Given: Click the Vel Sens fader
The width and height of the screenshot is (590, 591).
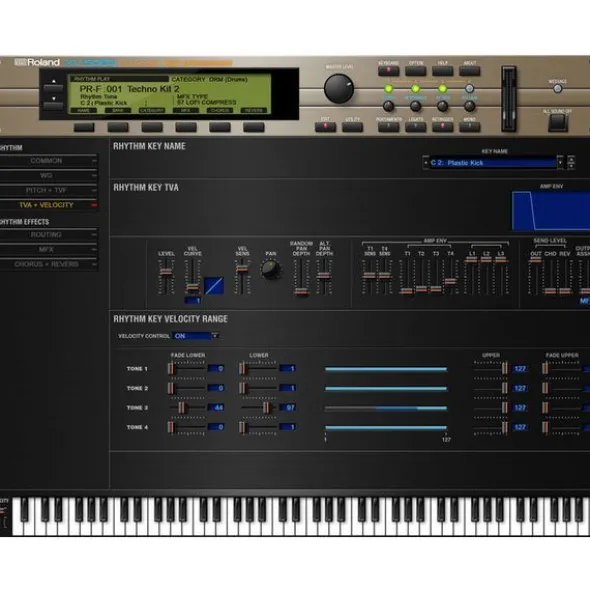Looking at the screenshot, I should point(242,269).
